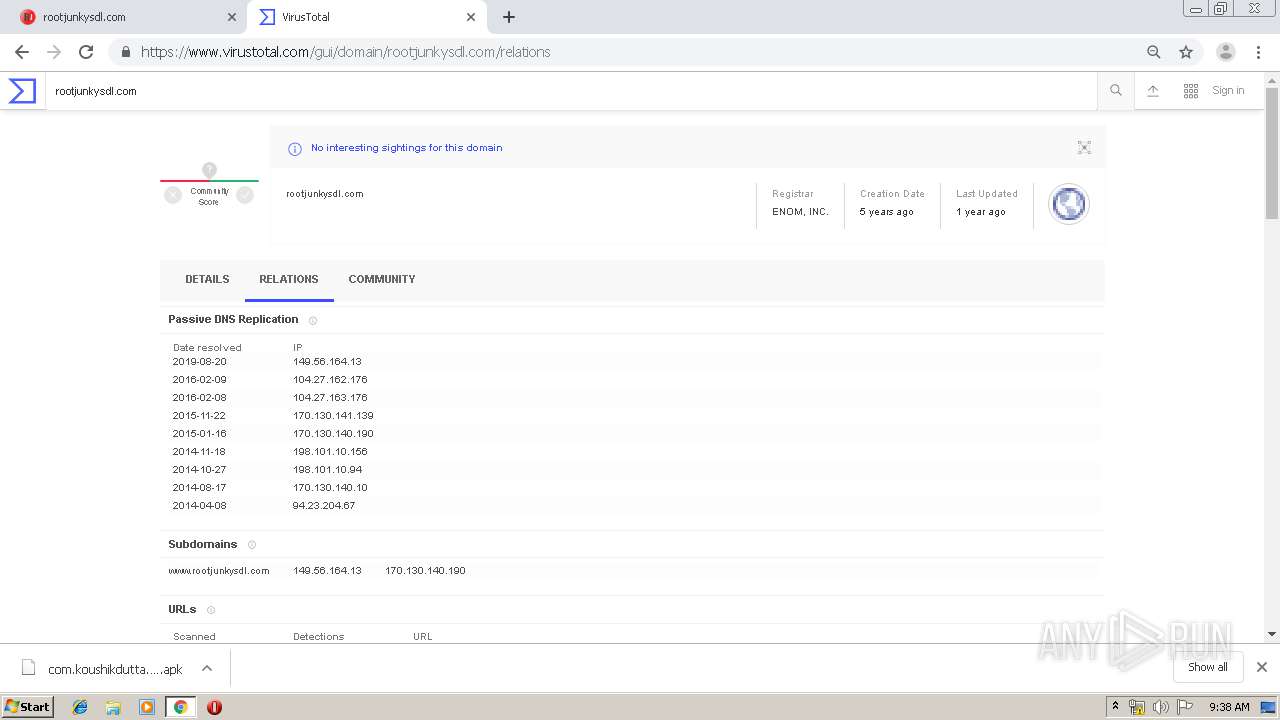Screen dimensions: 1280x720
Task: Click the expand graph icon in the sightings banner
Action: pos(1084,148)
